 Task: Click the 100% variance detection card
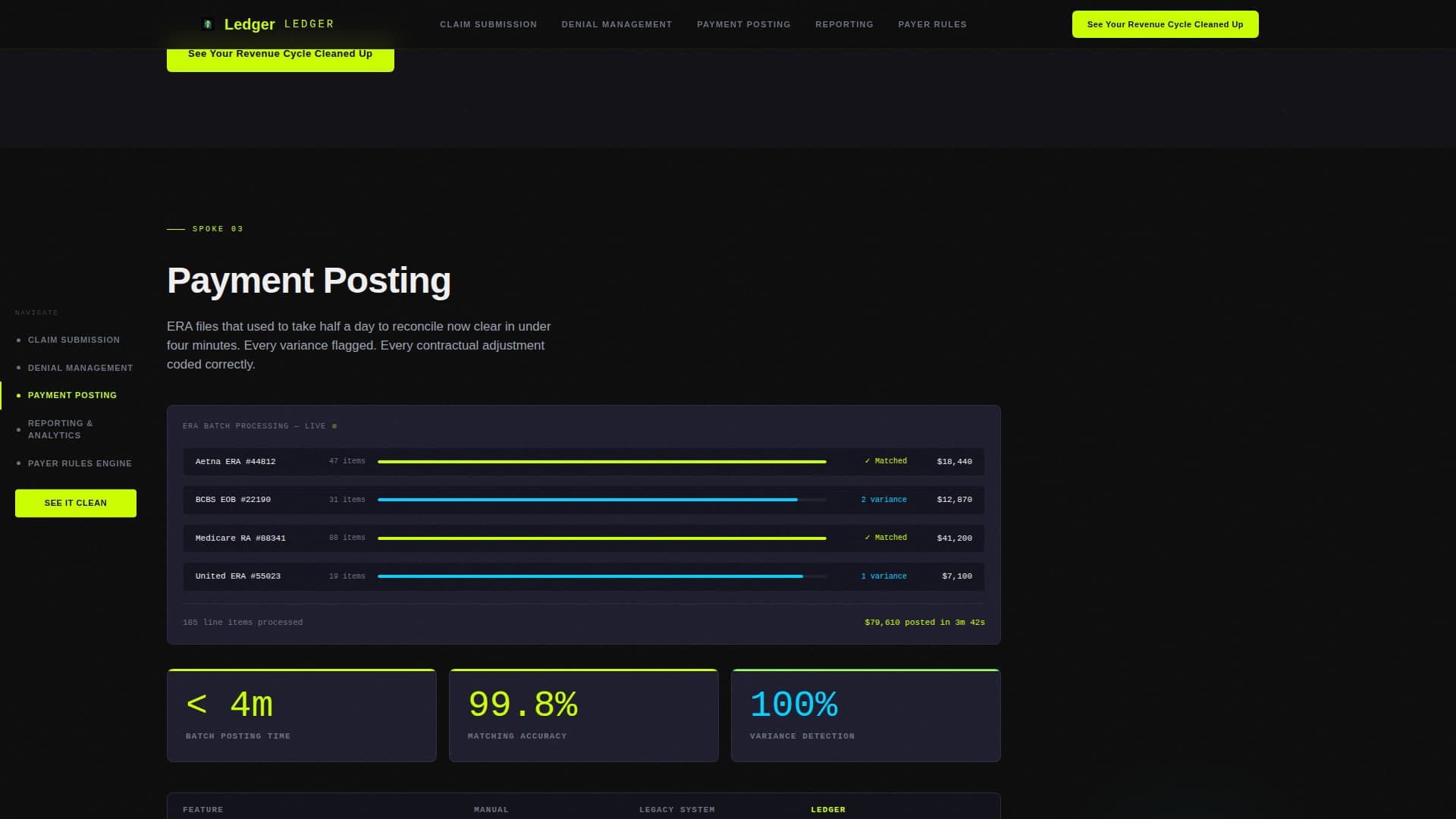coord(866,715)
